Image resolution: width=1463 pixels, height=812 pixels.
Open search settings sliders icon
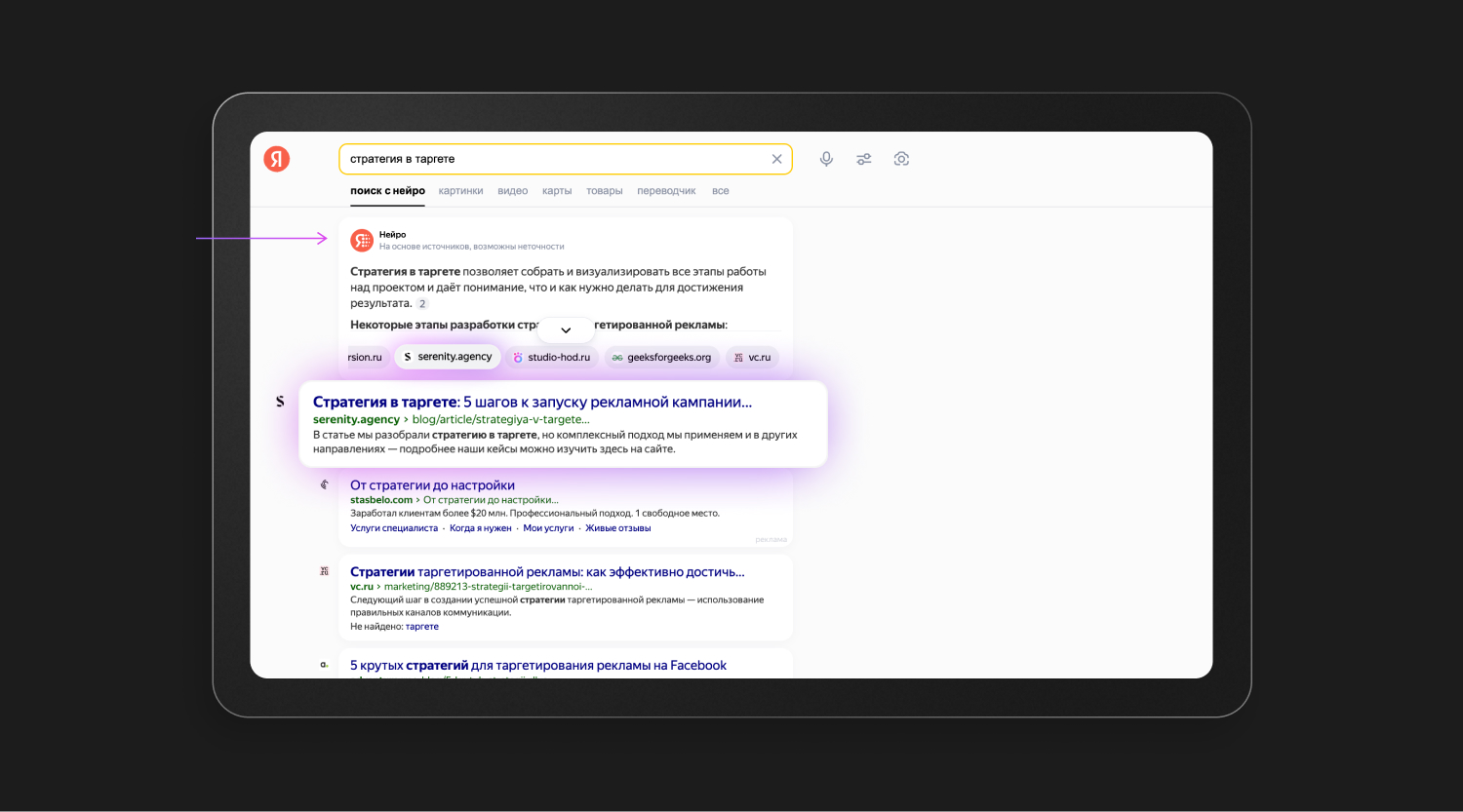tap(864, 159)
